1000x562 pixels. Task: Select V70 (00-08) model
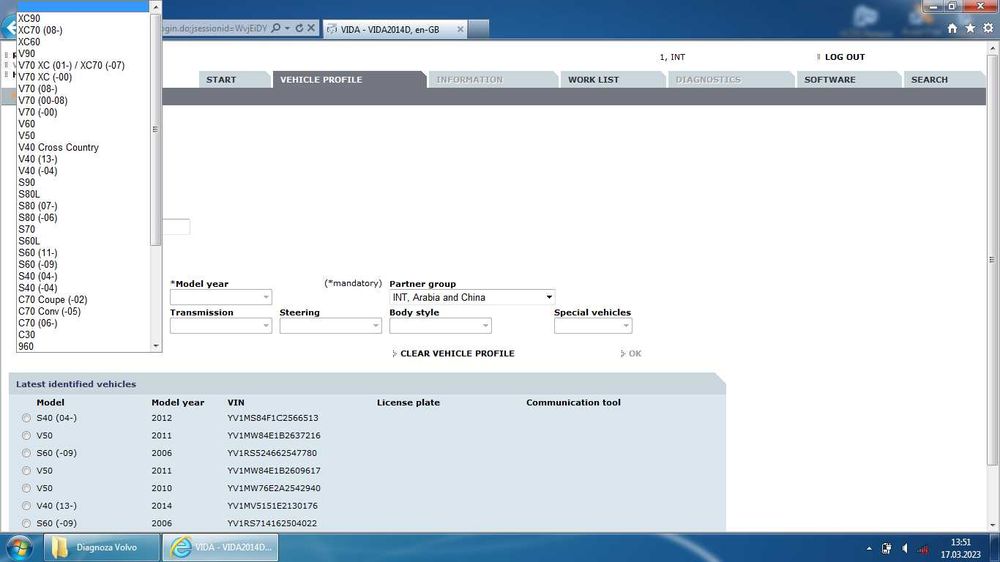pyautogui.click(x=83, y=101)
